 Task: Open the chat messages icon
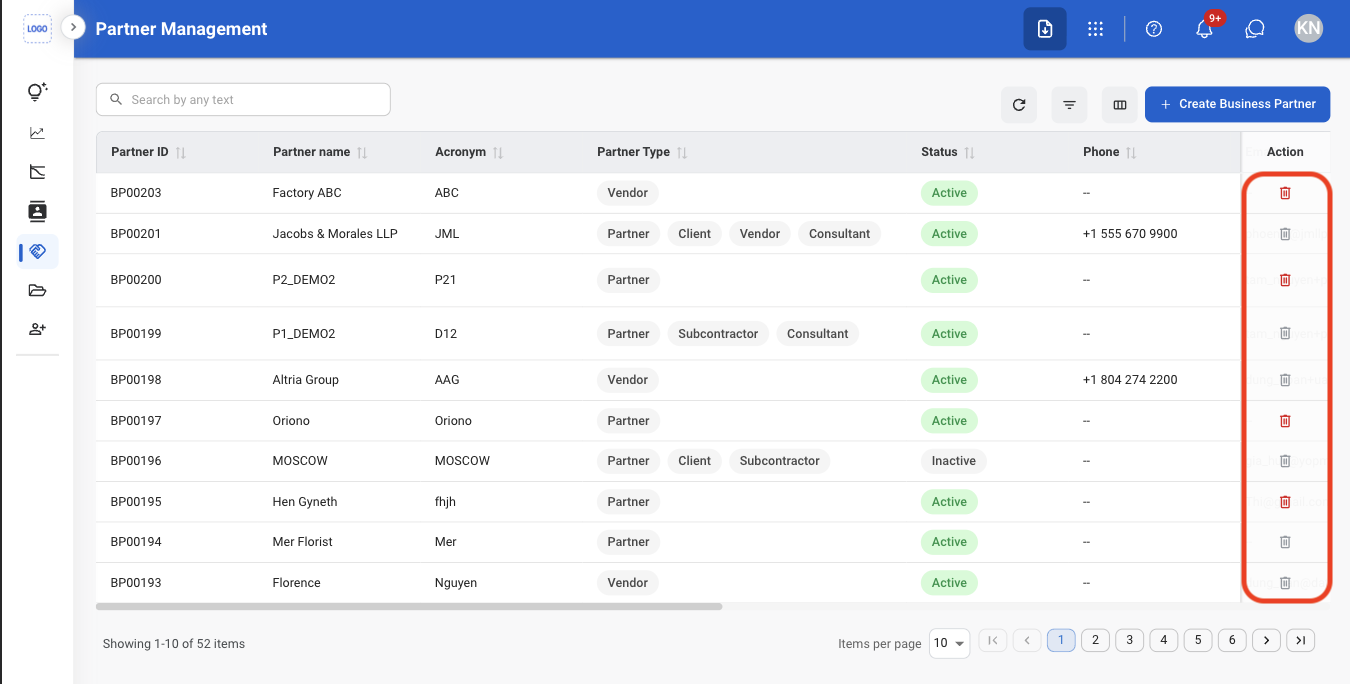(x=1255, y=29)
